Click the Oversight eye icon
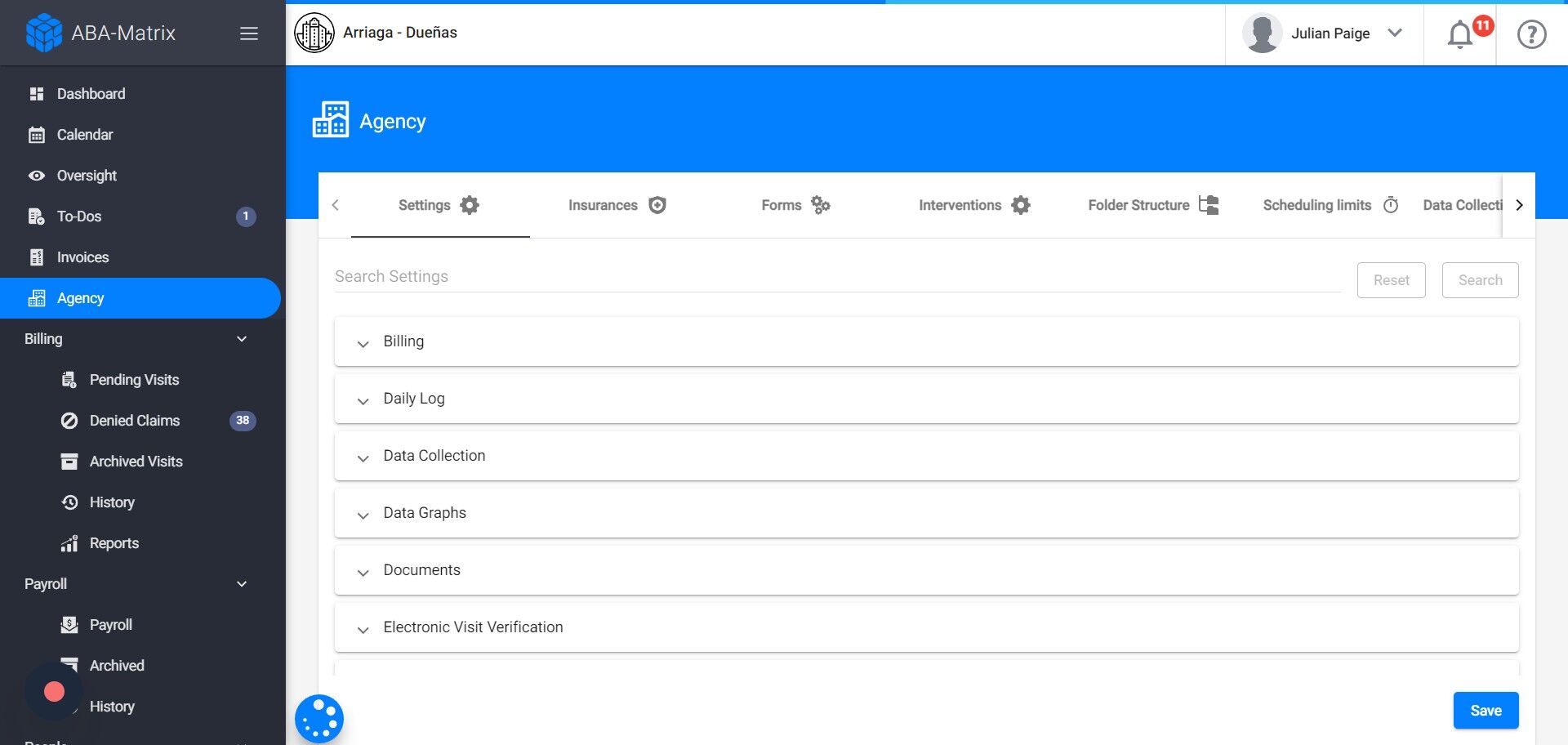Image resolution: width=1568 pixels, height=745 pixels. (37, 176)
